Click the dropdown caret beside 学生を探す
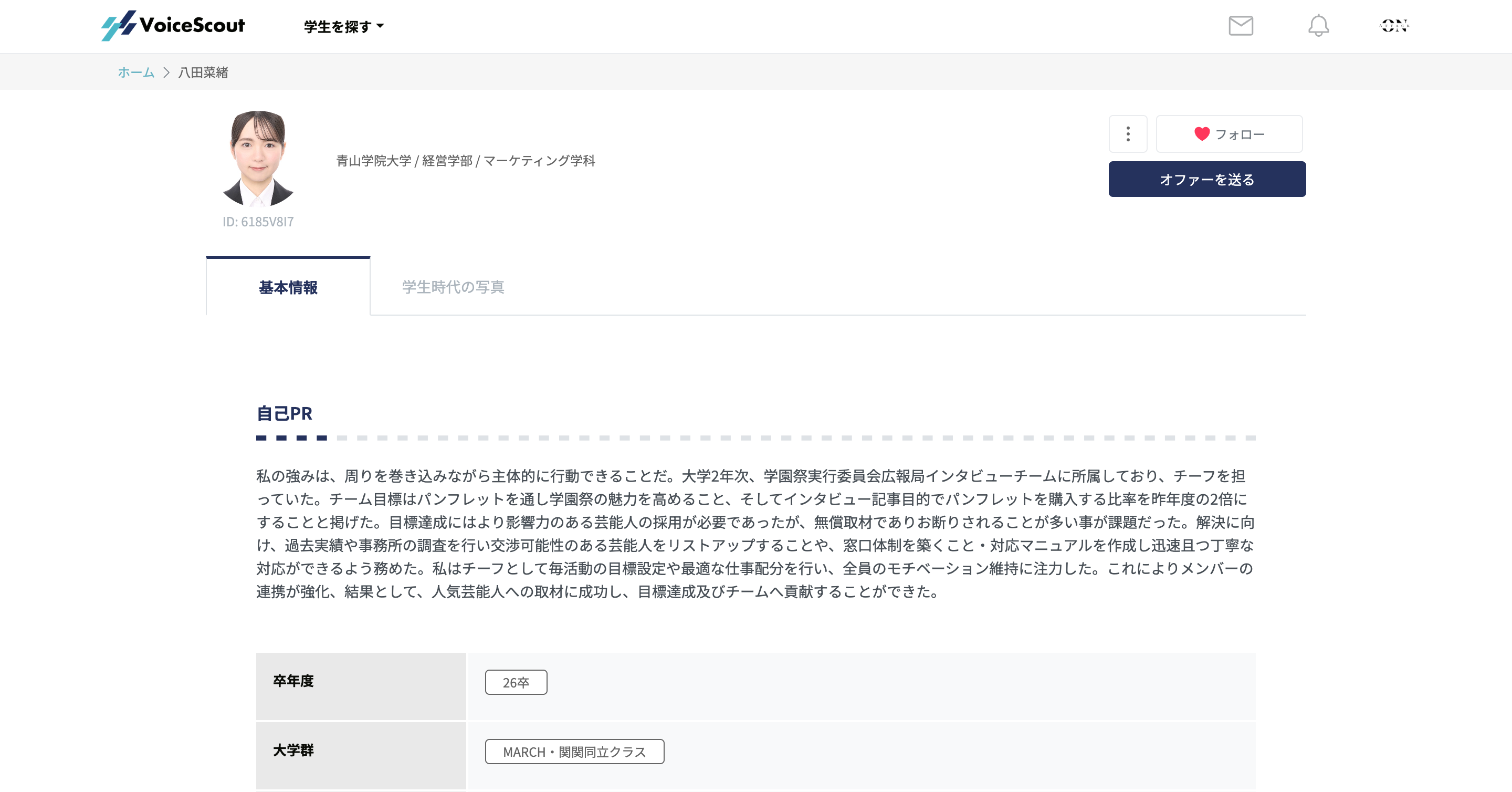This screenshot has width=1512, height=792. tap(380, 26)
